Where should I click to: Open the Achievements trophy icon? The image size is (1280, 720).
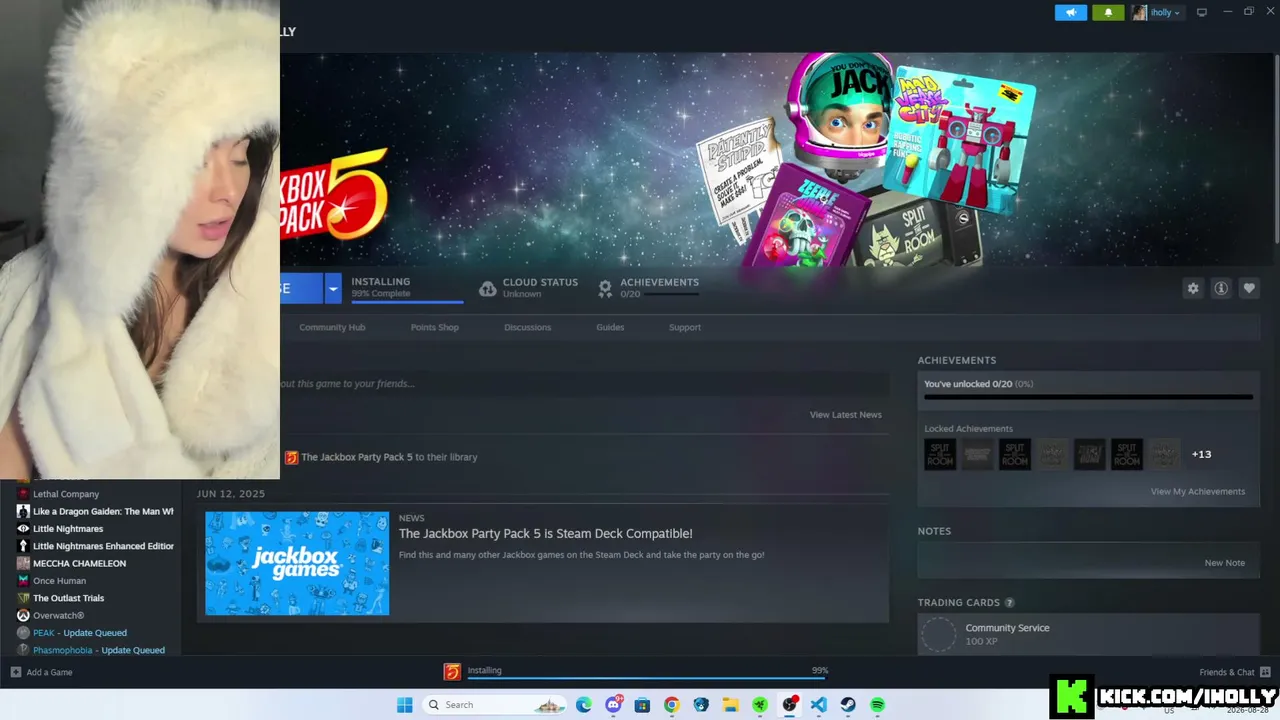(605, 289)
